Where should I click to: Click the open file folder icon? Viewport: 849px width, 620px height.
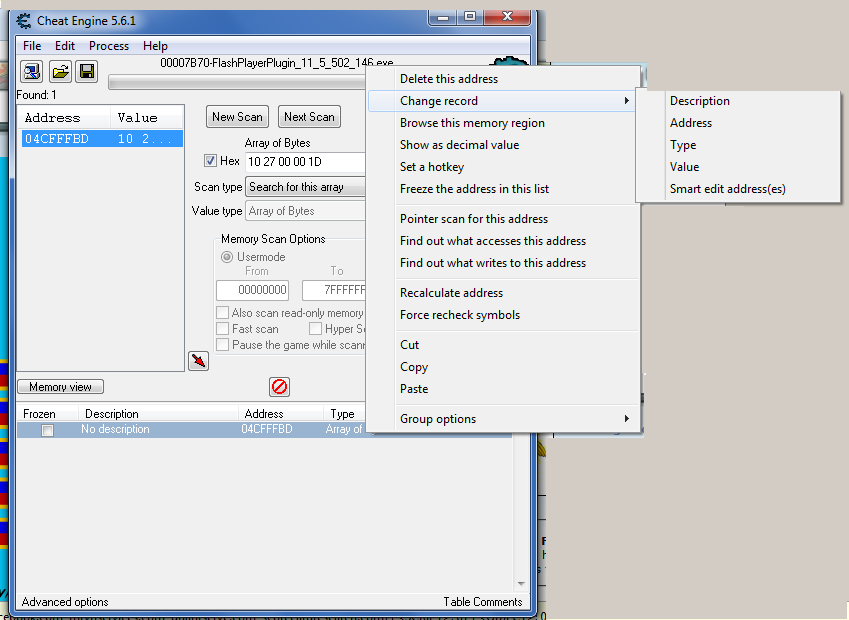[x=60, y=71]
